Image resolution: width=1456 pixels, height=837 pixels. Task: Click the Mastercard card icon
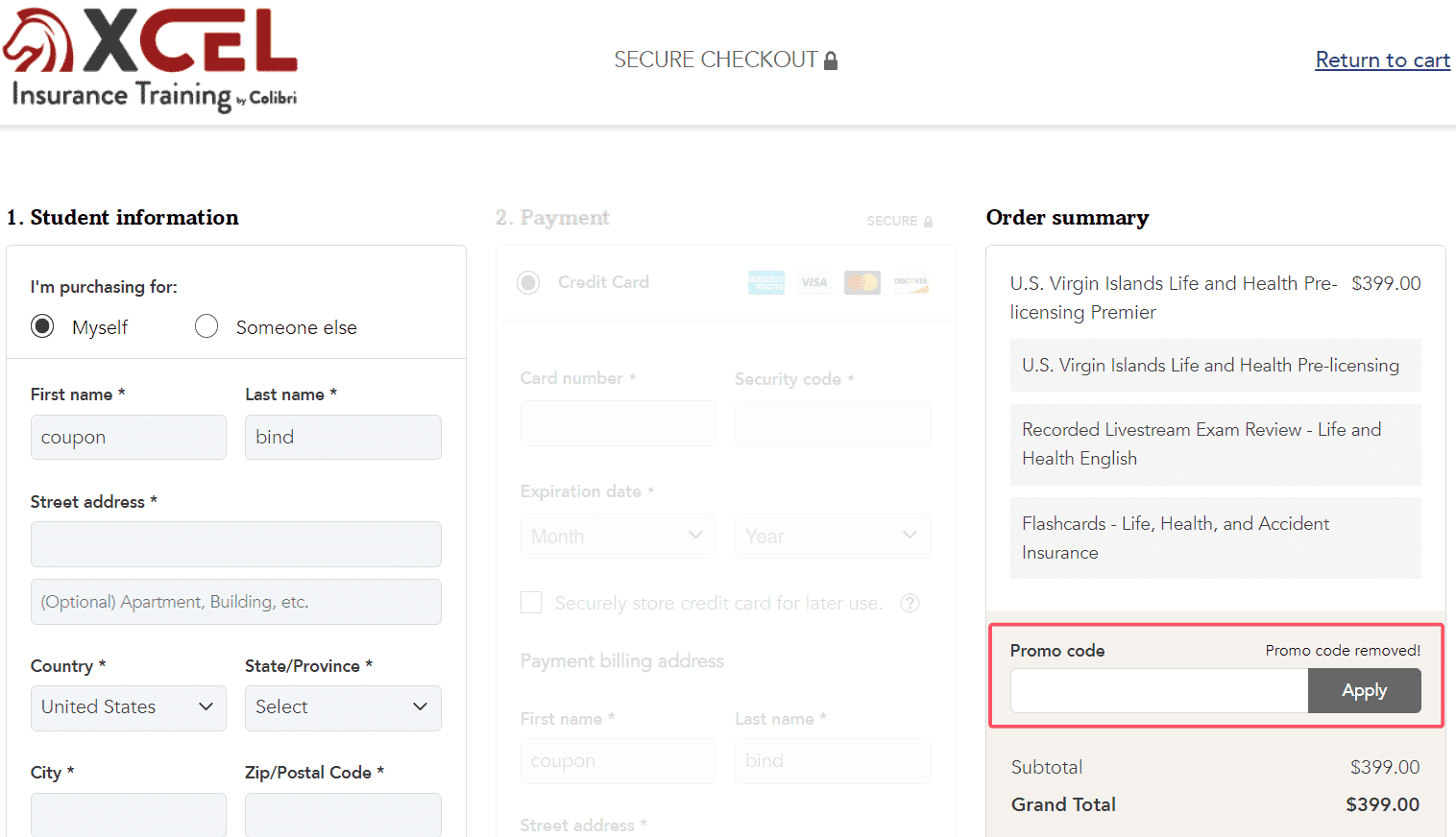point(862,282)
